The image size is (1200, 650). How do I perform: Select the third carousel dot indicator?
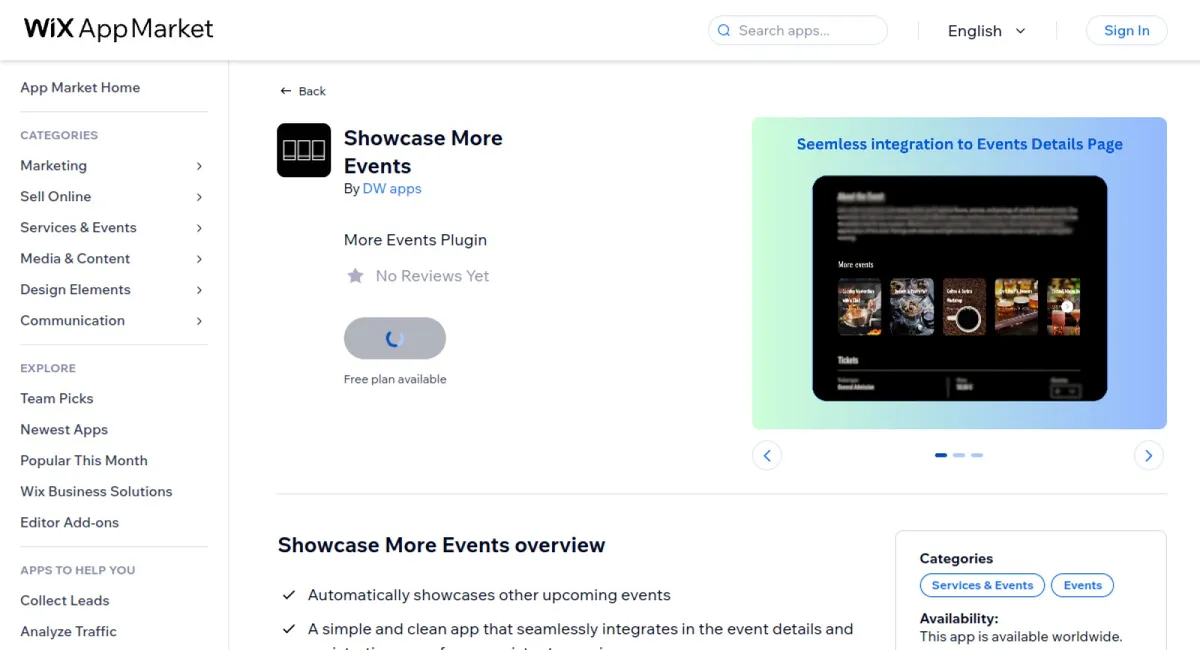(x=977, y=455)
